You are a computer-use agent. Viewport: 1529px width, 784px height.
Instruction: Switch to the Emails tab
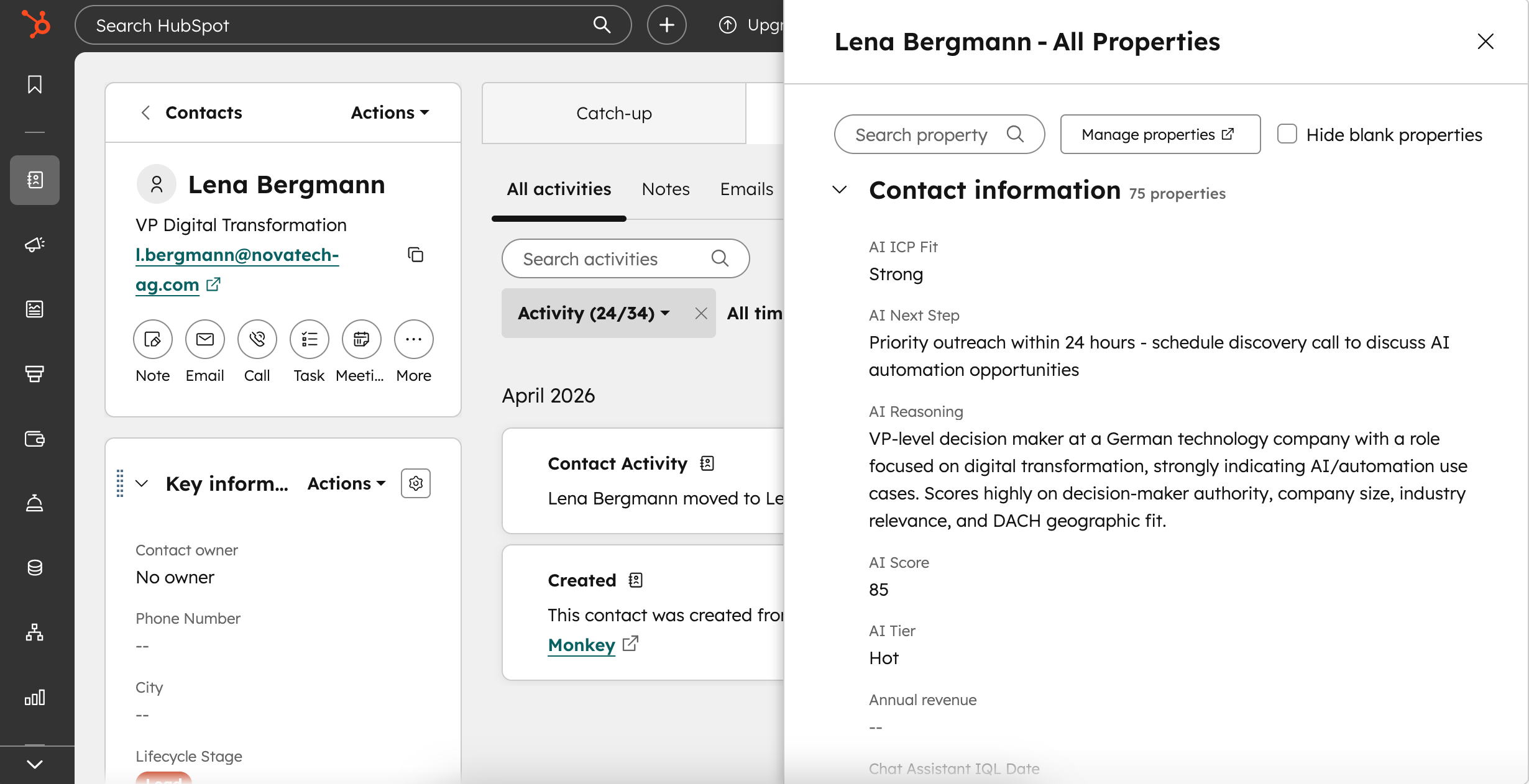[746, 189]
